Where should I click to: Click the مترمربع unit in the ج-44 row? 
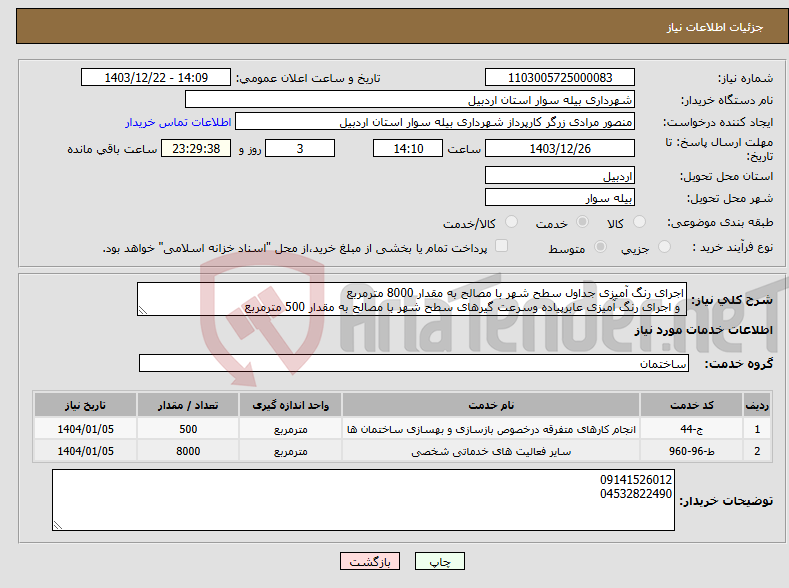[290, 429]
